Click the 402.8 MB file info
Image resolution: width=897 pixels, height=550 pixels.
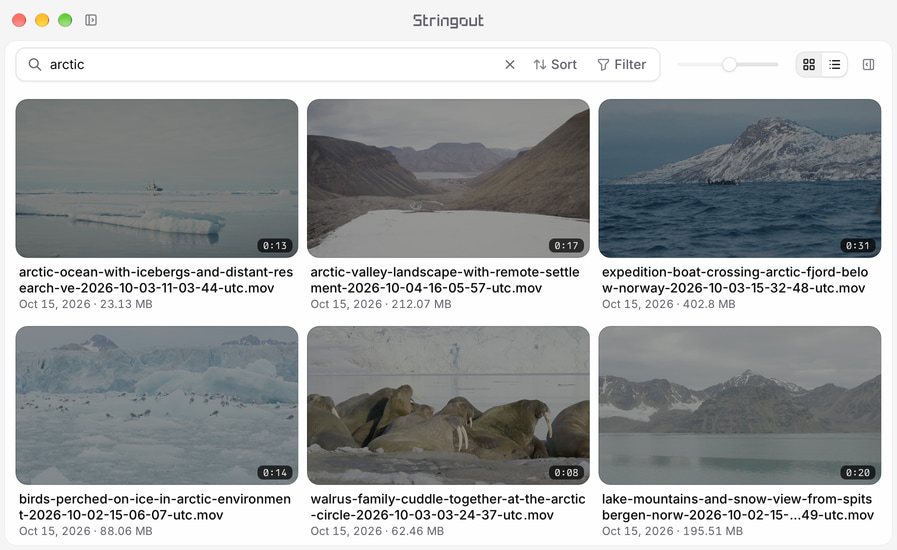[668, 304]
